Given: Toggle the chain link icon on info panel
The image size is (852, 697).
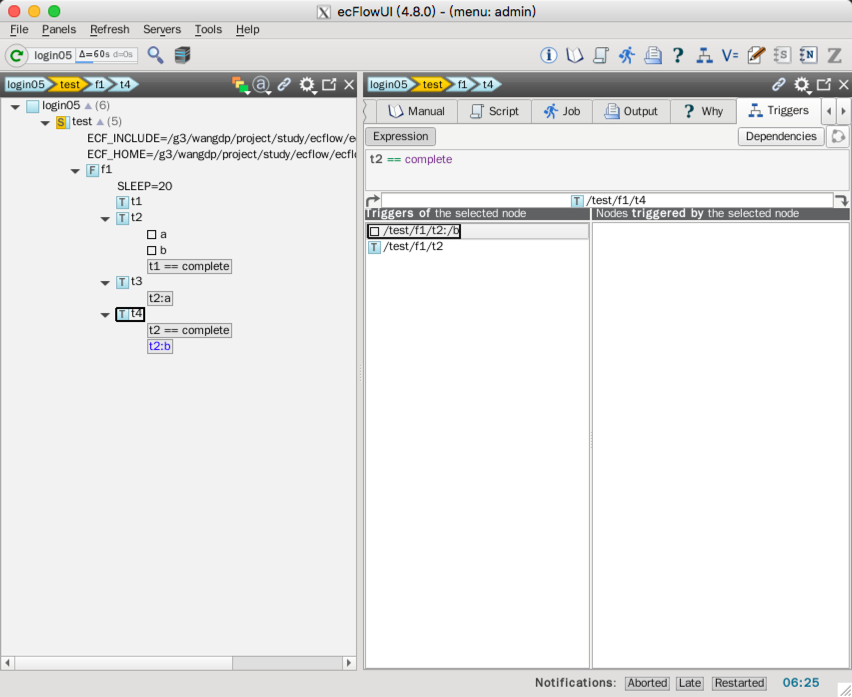Looking at the screenshot, I should coord(779,85).
